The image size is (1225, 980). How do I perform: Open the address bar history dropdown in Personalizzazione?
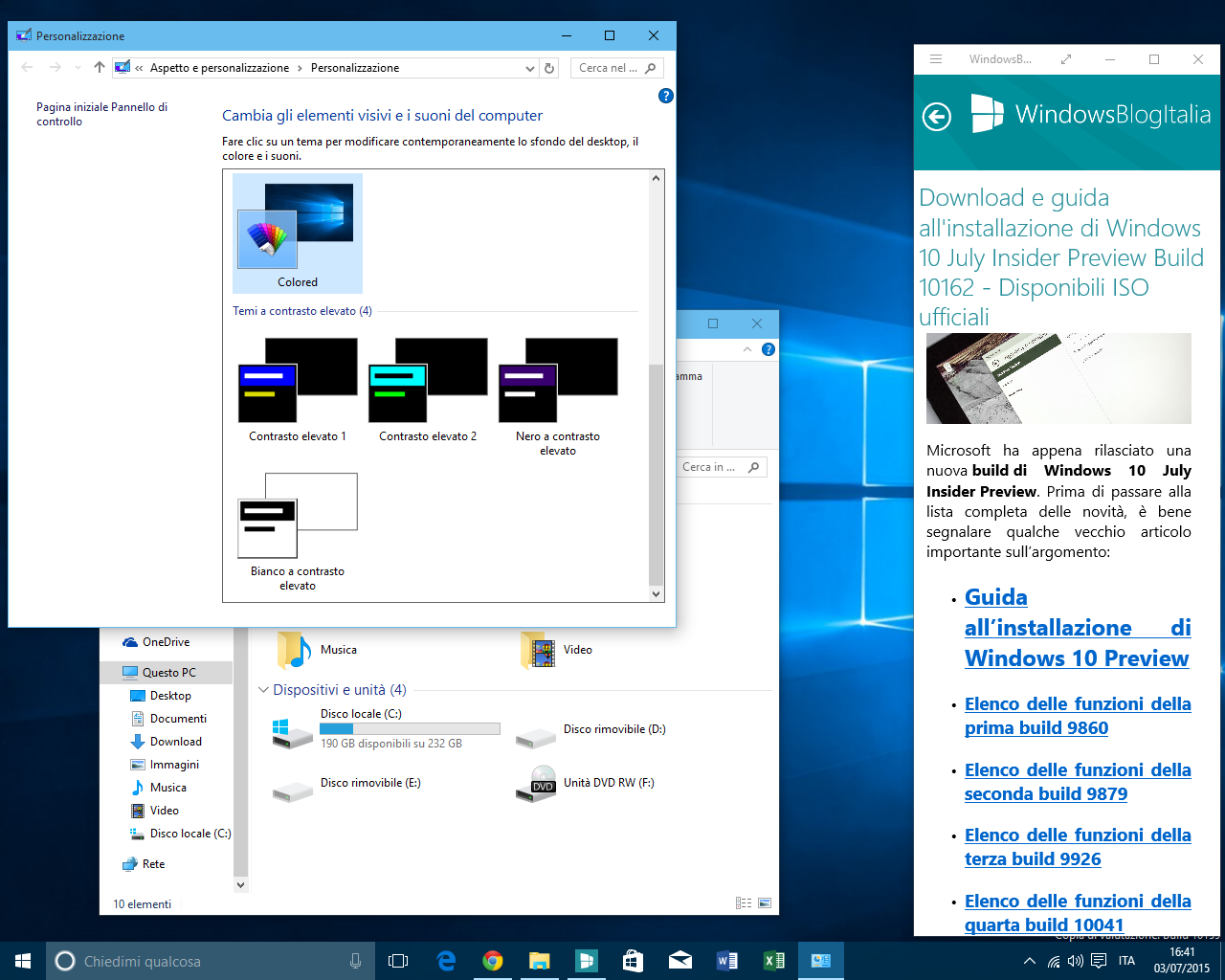pyautogui.click(x=530, y=68)
